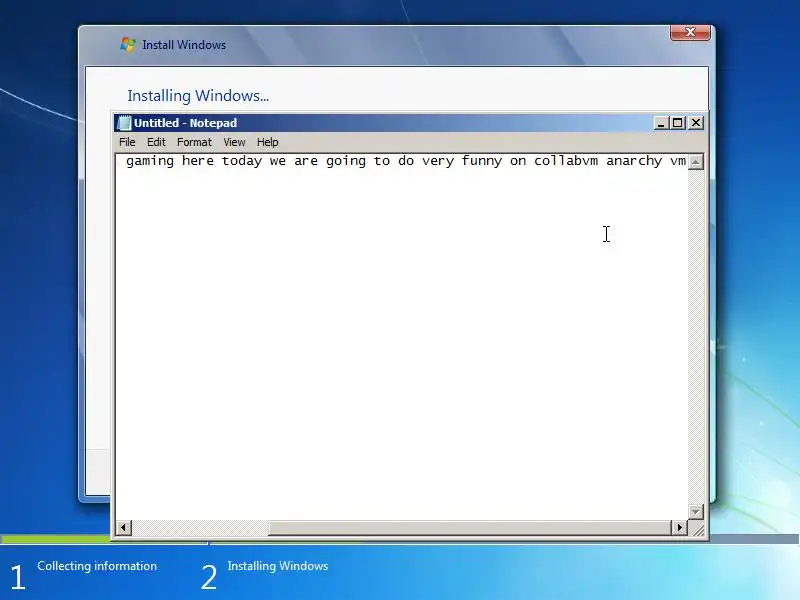Image resolution: width=800 pixels, height=600 pixels.
Task: Click the vertical scrollbar down arrow
Action: click(695, 511)
